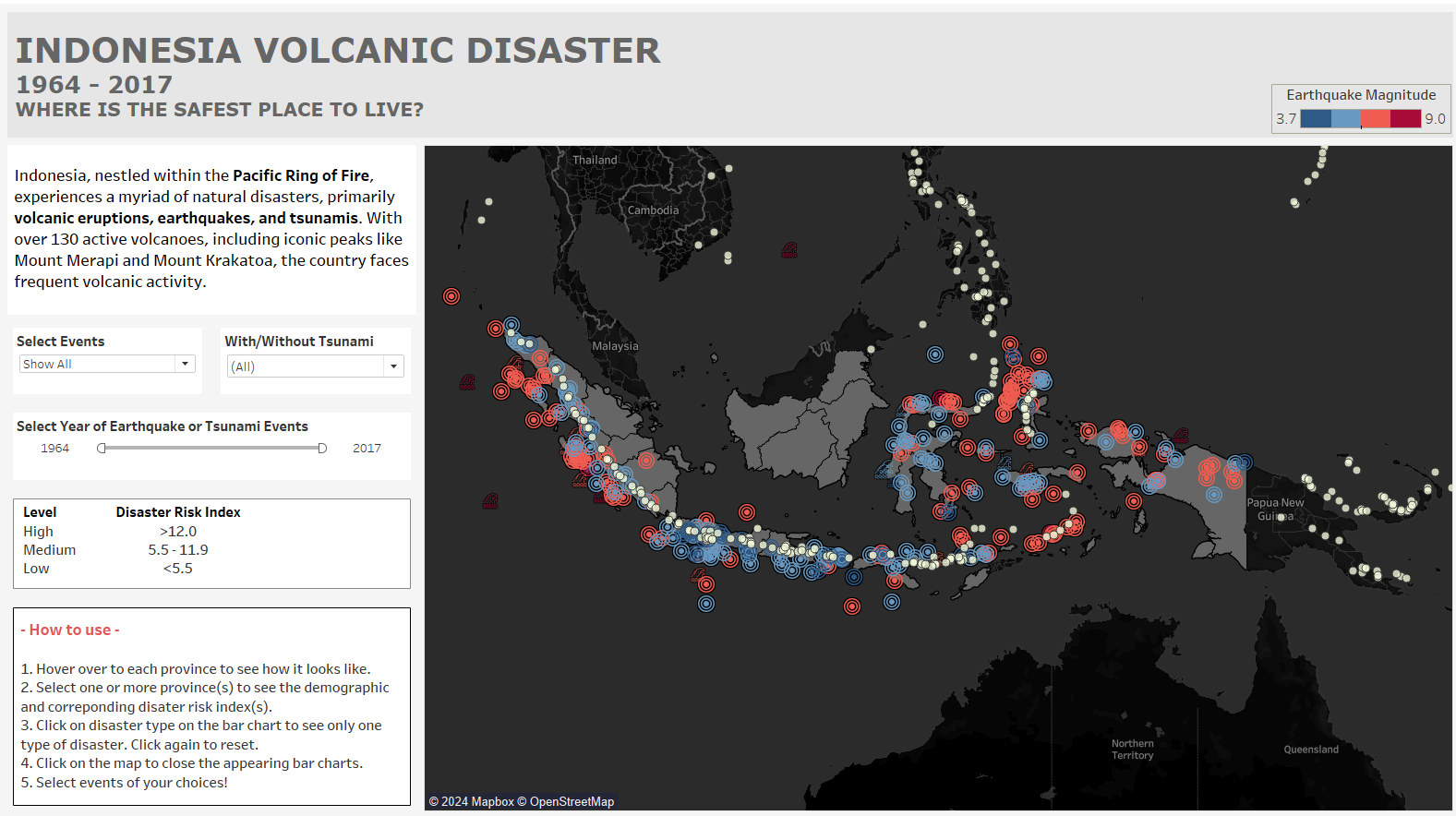This screenshot has width=1456, height=816.
Task: Open the Mapbox attribution link
Action: [x=471, y=801]
